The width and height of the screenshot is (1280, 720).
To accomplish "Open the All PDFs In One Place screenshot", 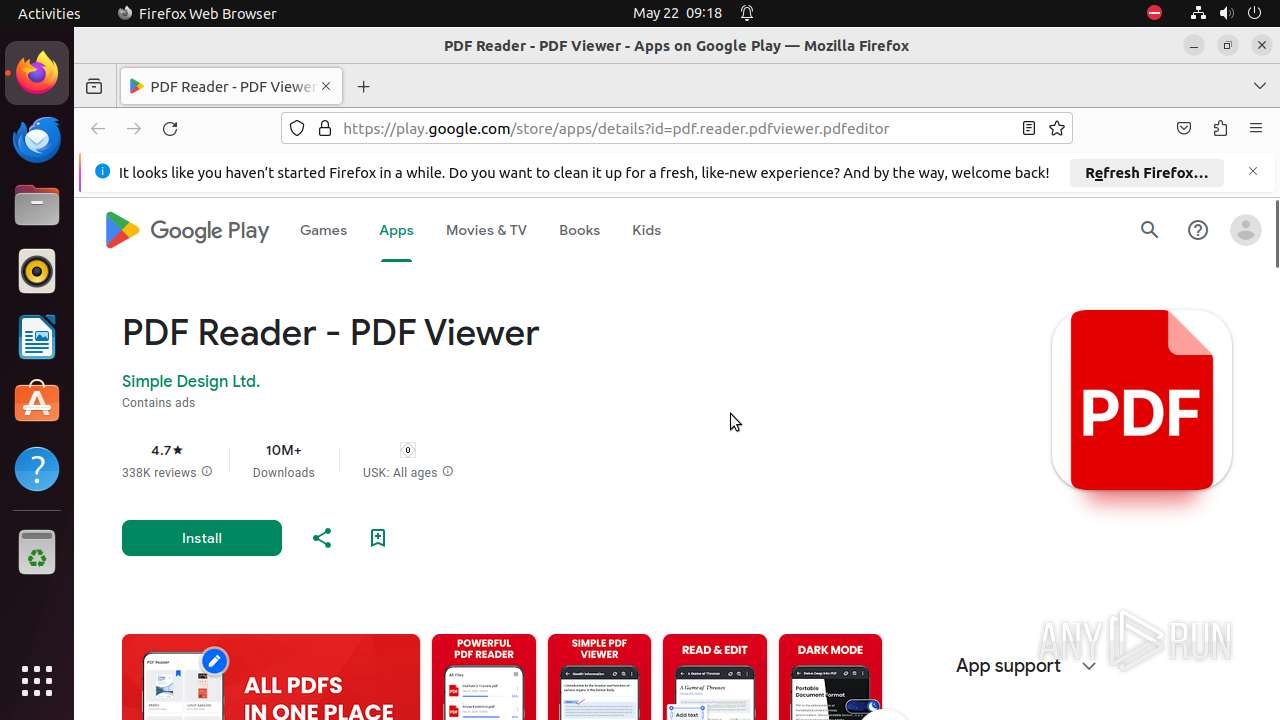I will [x=271, y=677].
